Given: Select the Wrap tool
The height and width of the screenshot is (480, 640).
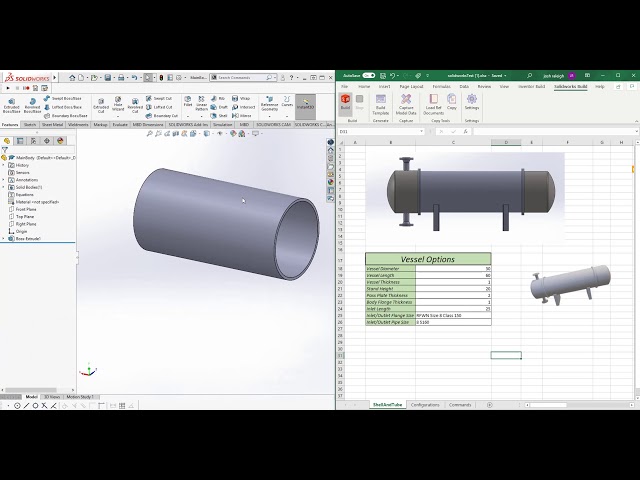Looking at the screenshot, I should coord(241,98).
